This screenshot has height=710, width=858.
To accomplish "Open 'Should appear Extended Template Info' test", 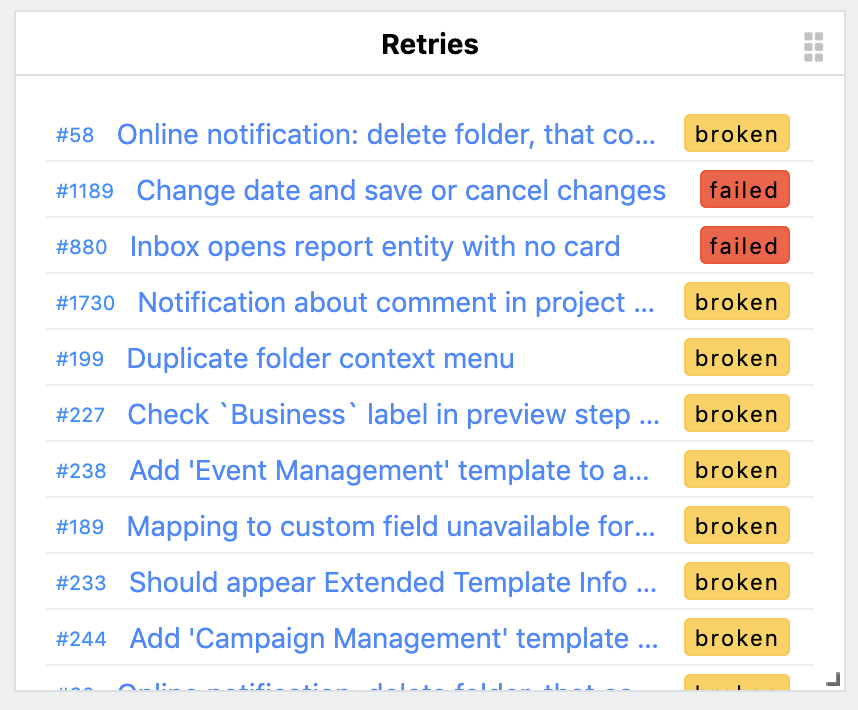I will coord(393,582).
